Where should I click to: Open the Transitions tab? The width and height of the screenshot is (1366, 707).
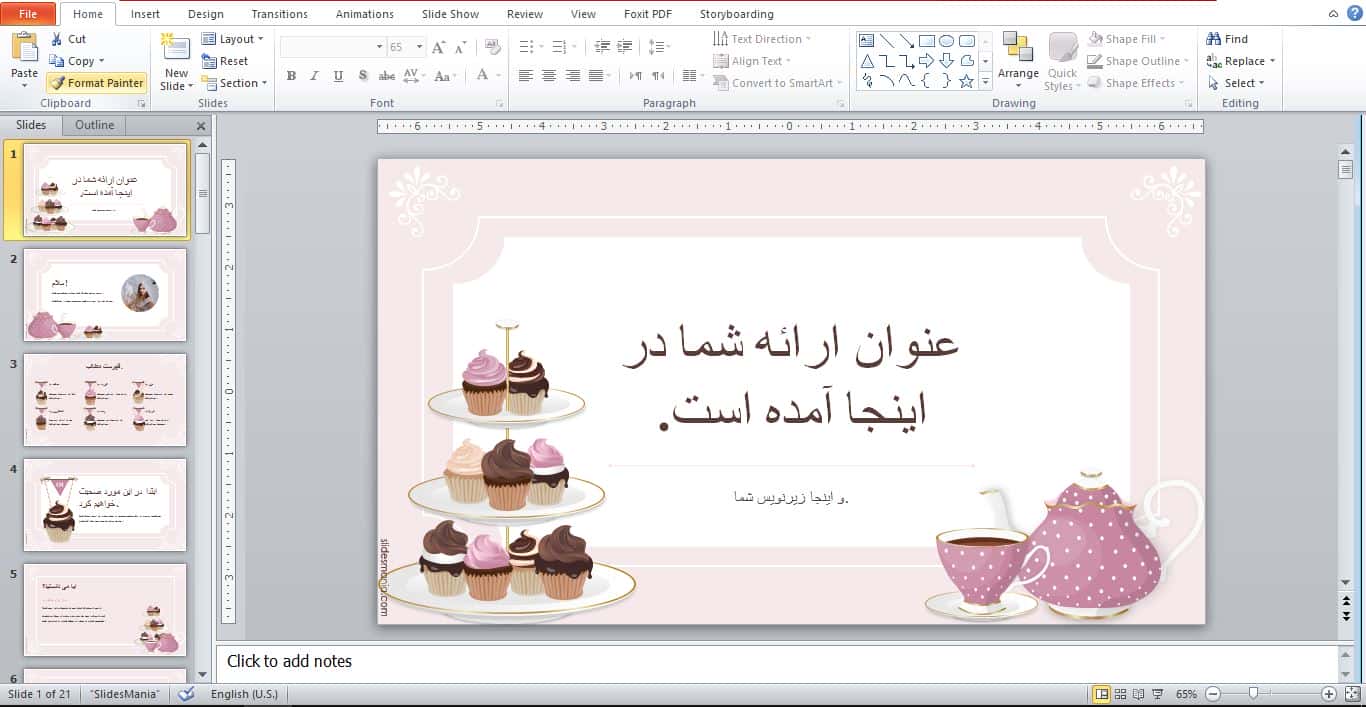(280, 14)
